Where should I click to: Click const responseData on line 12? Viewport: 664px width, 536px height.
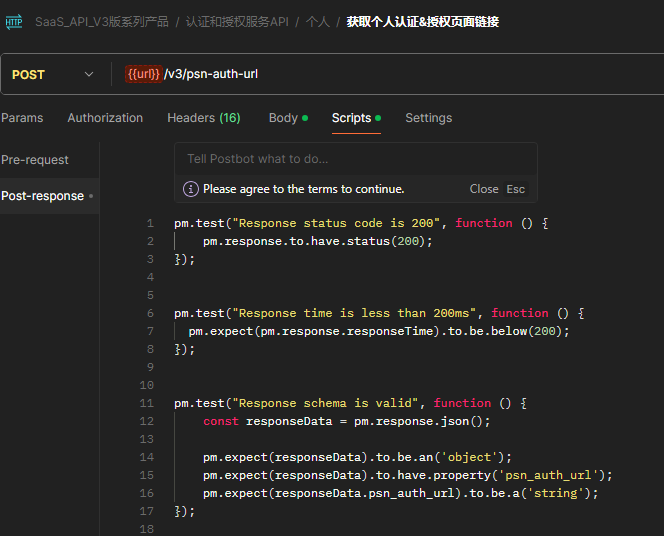click(268, 421)
